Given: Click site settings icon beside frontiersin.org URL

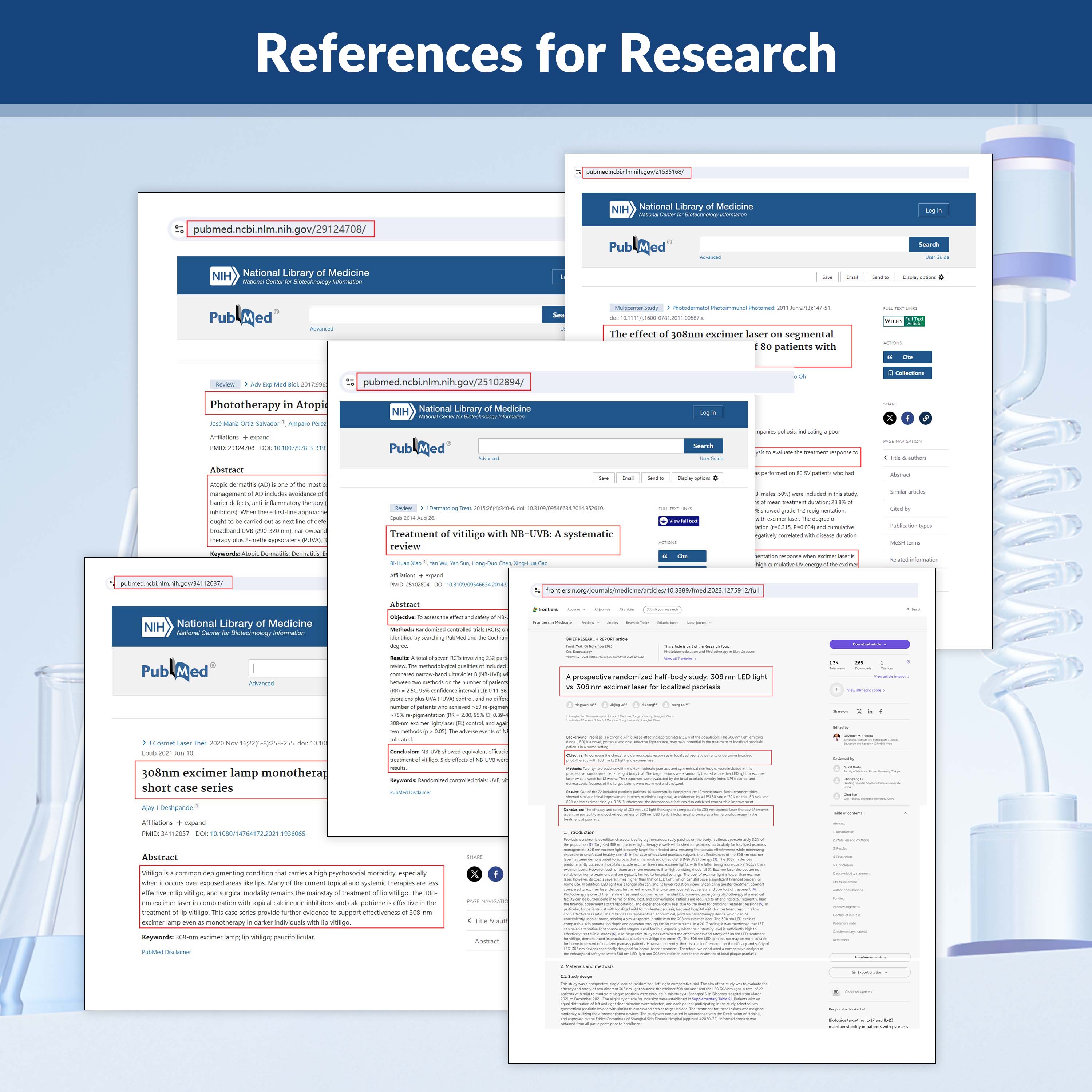Looking at the screenshot, I should [x=537, y=591].
